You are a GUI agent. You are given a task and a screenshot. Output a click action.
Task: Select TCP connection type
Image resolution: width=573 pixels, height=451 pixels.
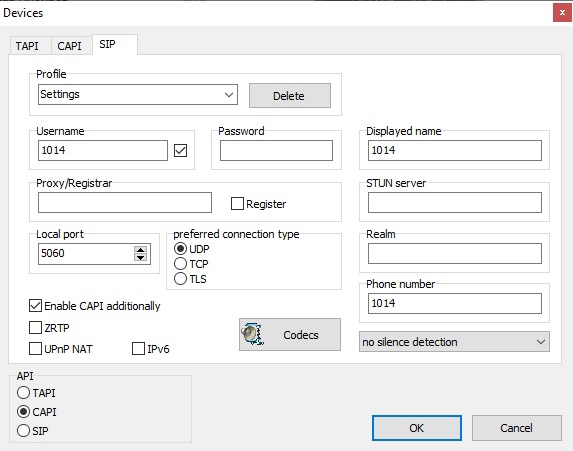pyautogui.click(x=180, y=264)
